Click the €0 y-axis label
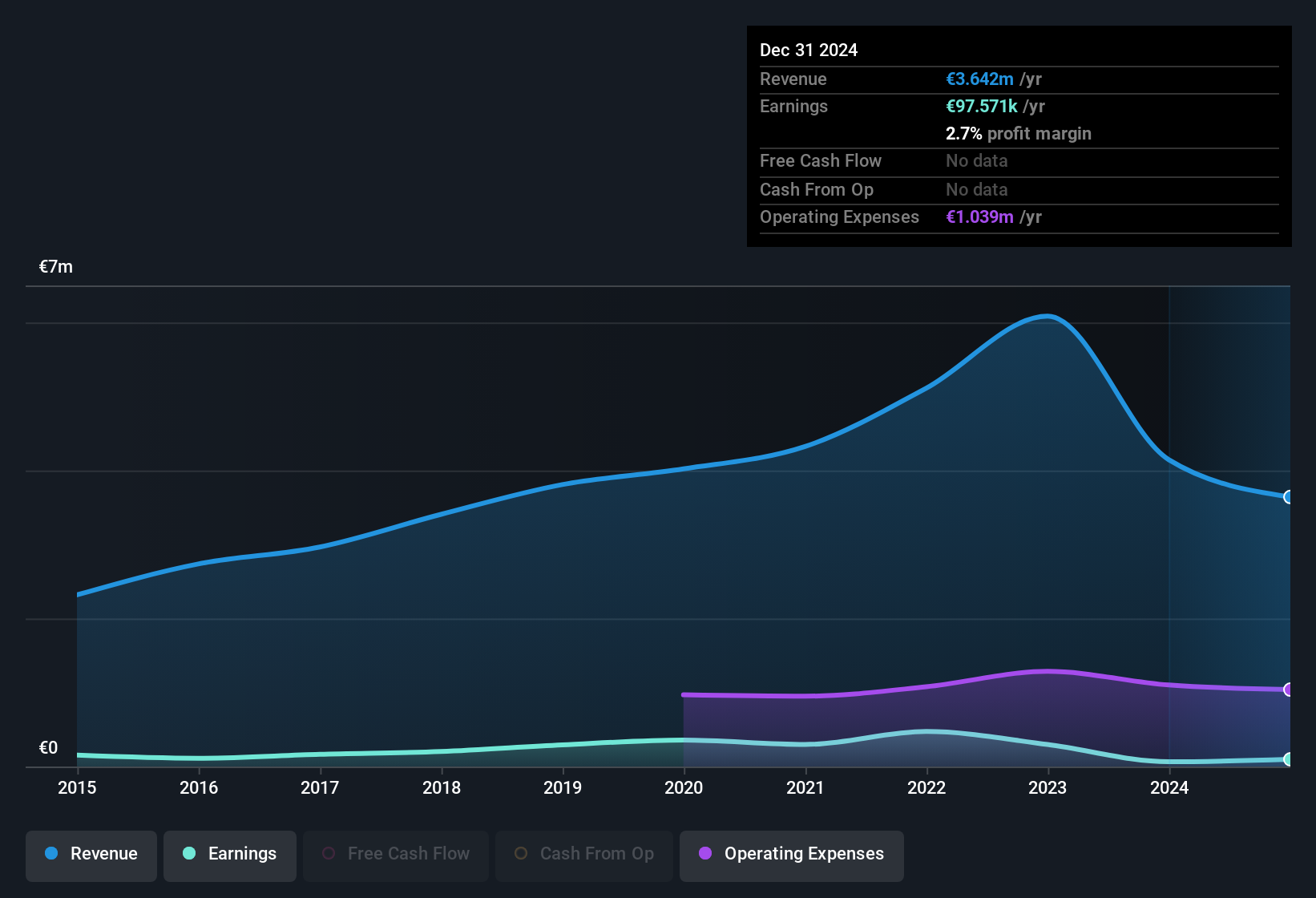Viewport: 1316px width, 898px height. [x=49, y=748]
